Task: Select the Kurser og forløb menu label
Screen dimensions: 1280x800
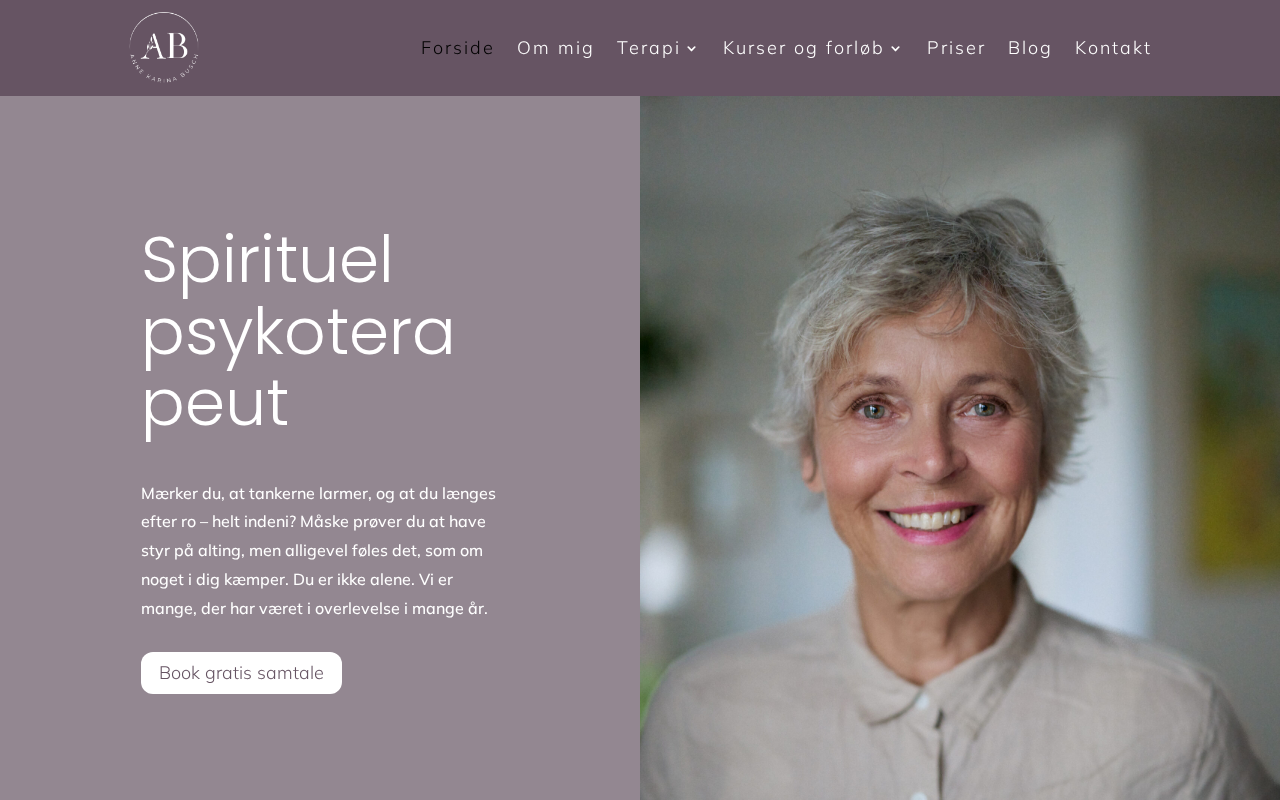Action: (x=803, y=48)
